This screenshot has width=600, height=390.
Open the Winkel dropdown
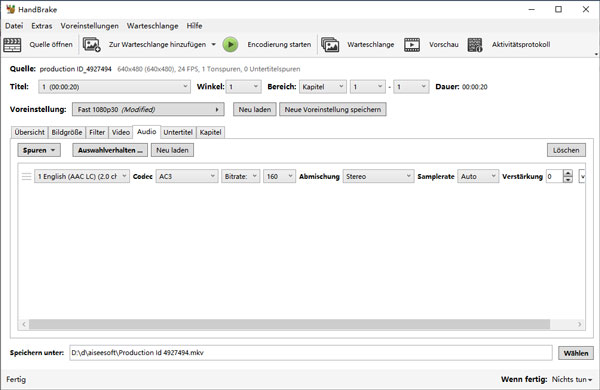(x=243, y=87)
